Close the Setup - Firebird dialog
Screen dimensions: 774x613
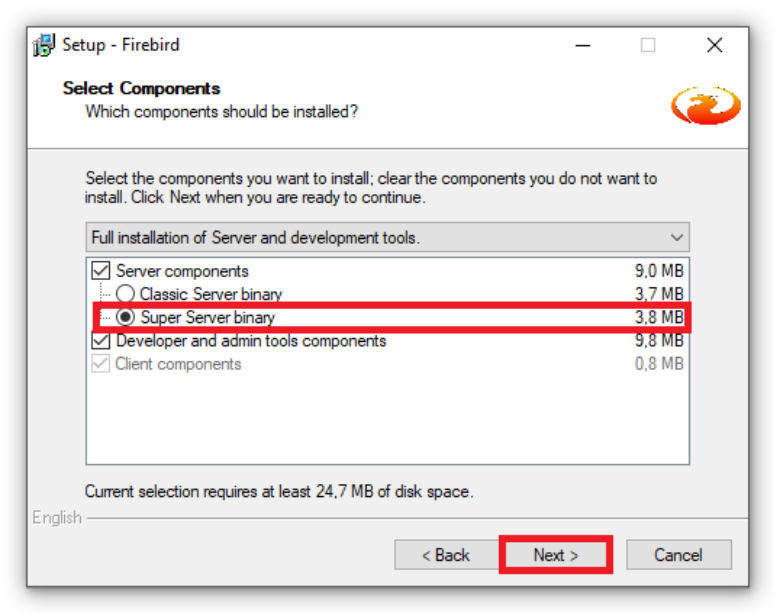click(714, 45)
